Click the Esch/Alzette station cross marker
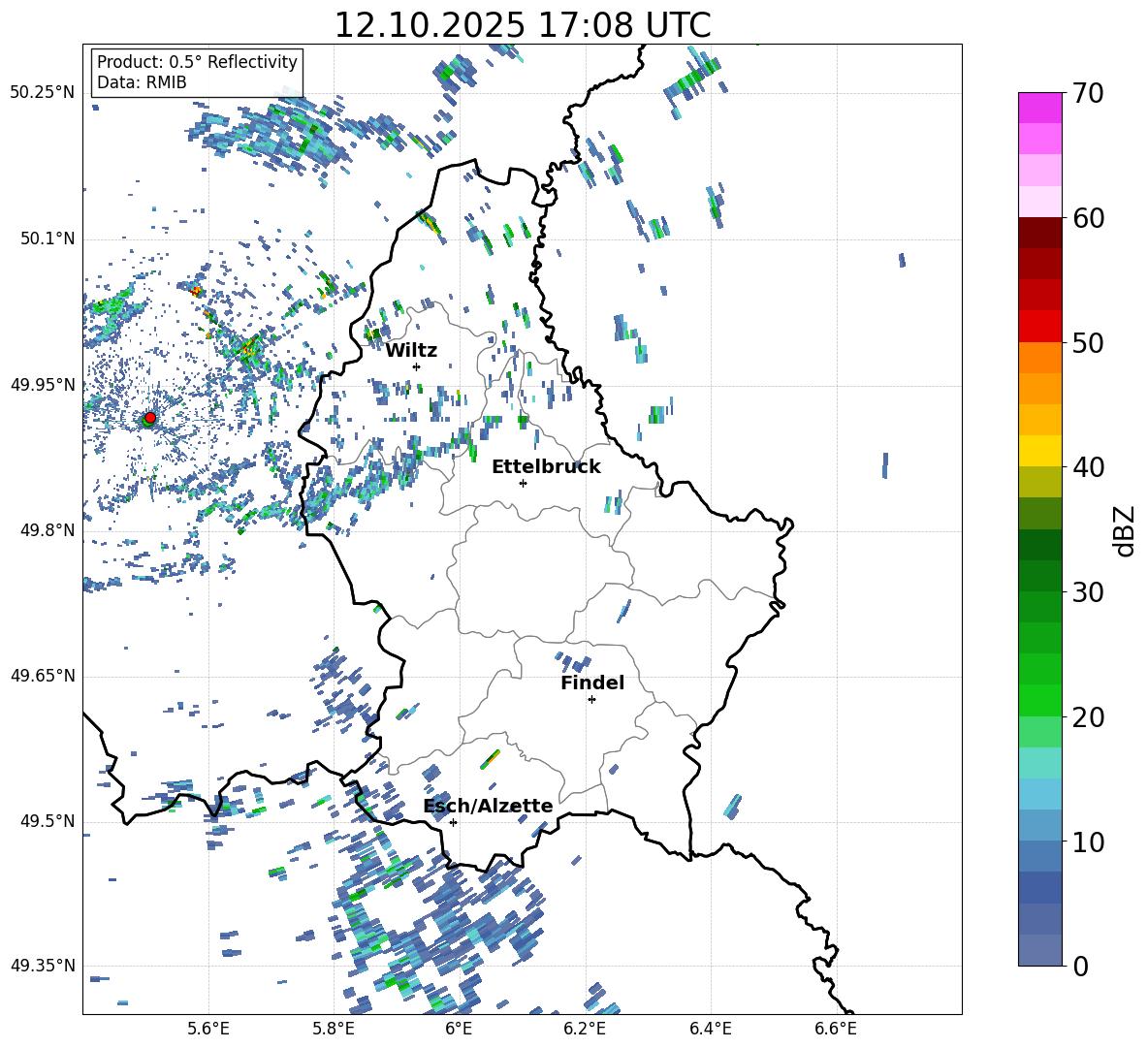Viewport: 1148px width, 1048px height. 453,822
